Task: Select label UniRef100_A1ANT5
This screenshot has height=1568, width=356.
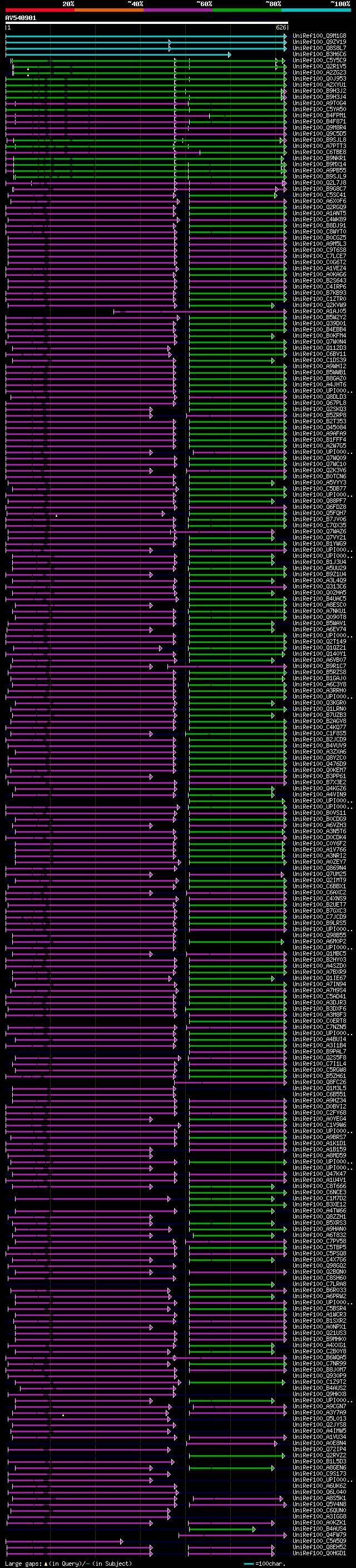Action: coord(319,213)
